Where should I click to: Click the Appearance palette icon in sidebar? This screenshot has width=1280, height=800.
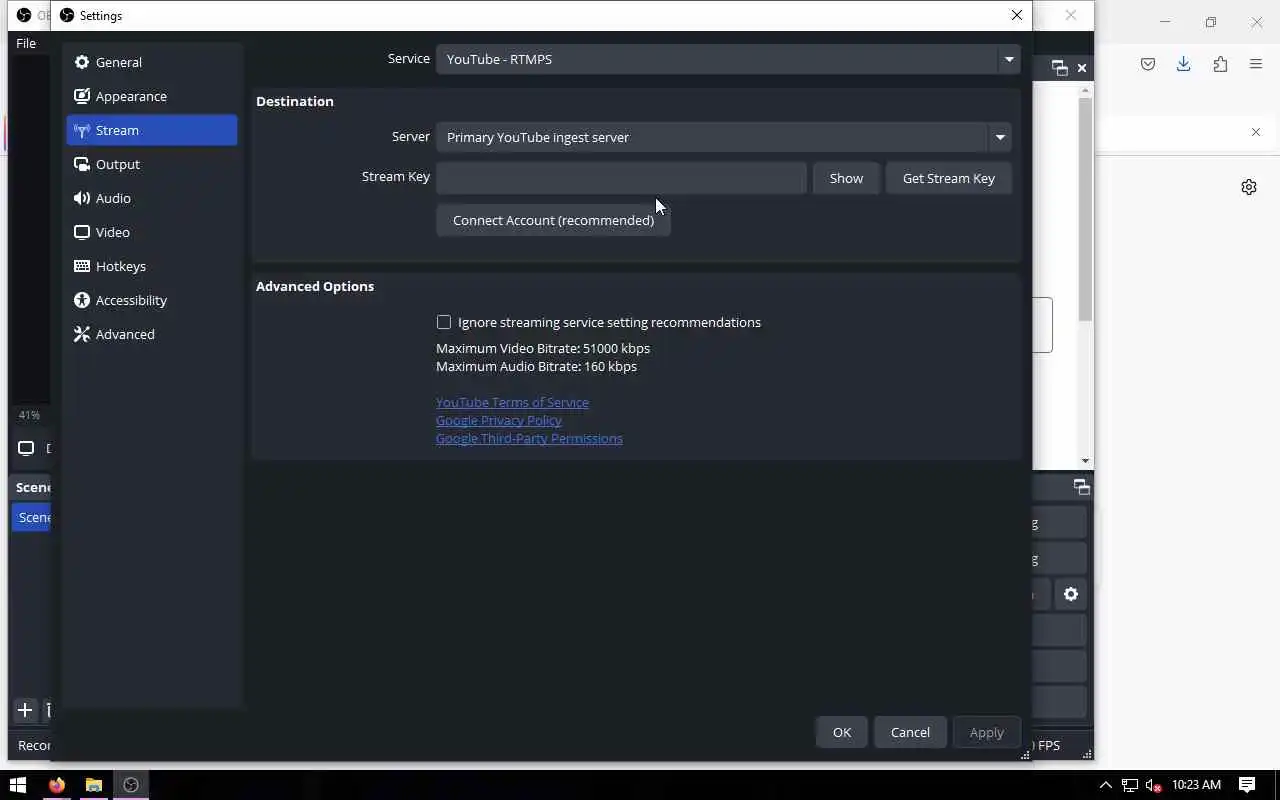(82, 96)
